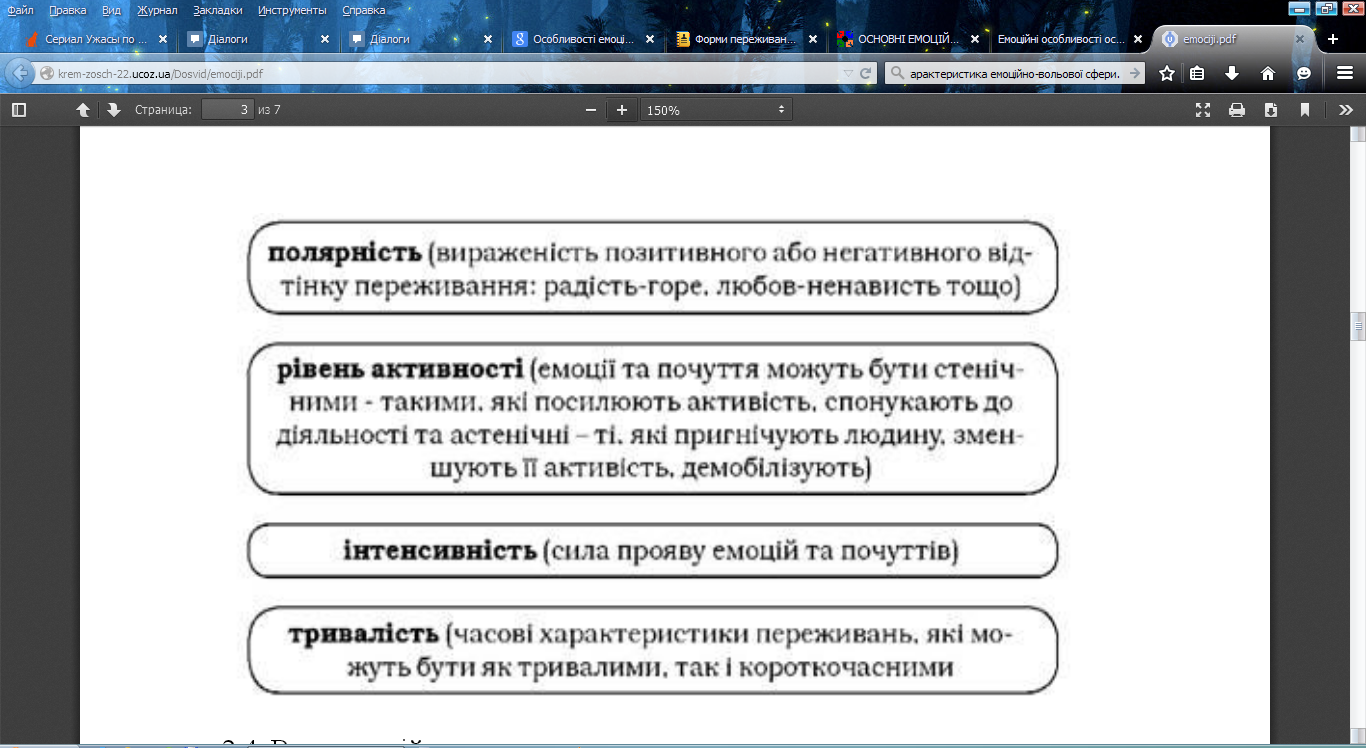Click the bold word тривалість
The height and width of the screenshot is (748, 1366).
[364, 634]
